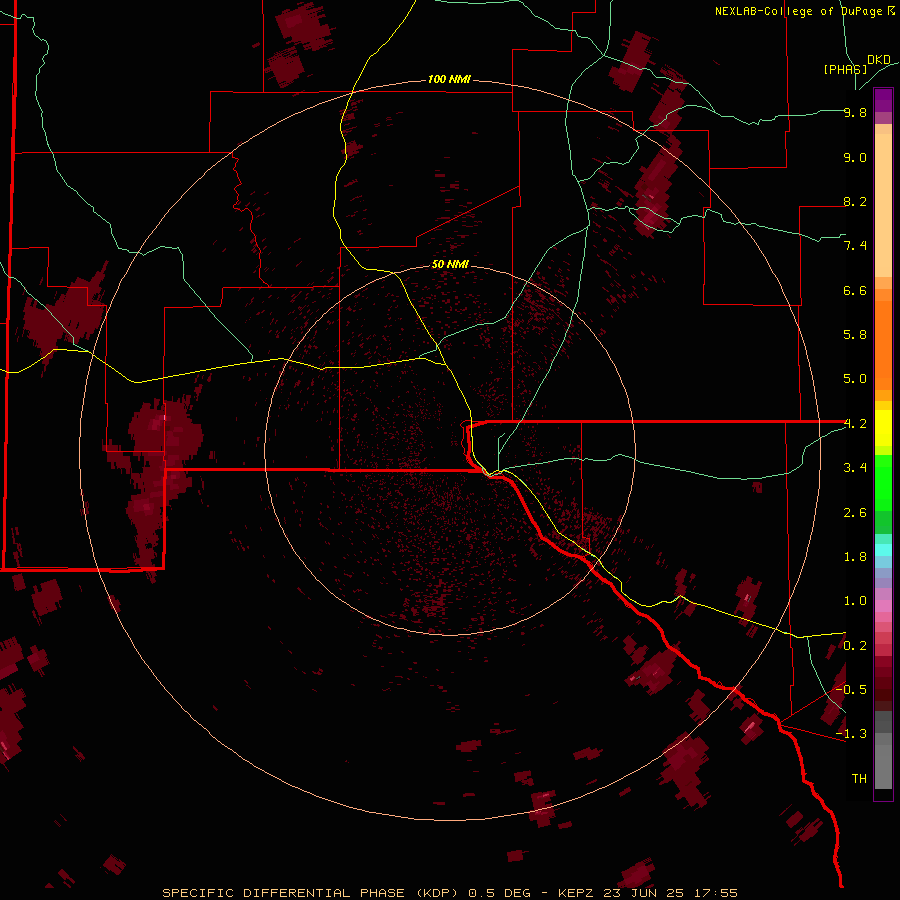Click the DKD label above the color bar
The width and height of the screenshot is (900, 900).
(x=879, y=59)
